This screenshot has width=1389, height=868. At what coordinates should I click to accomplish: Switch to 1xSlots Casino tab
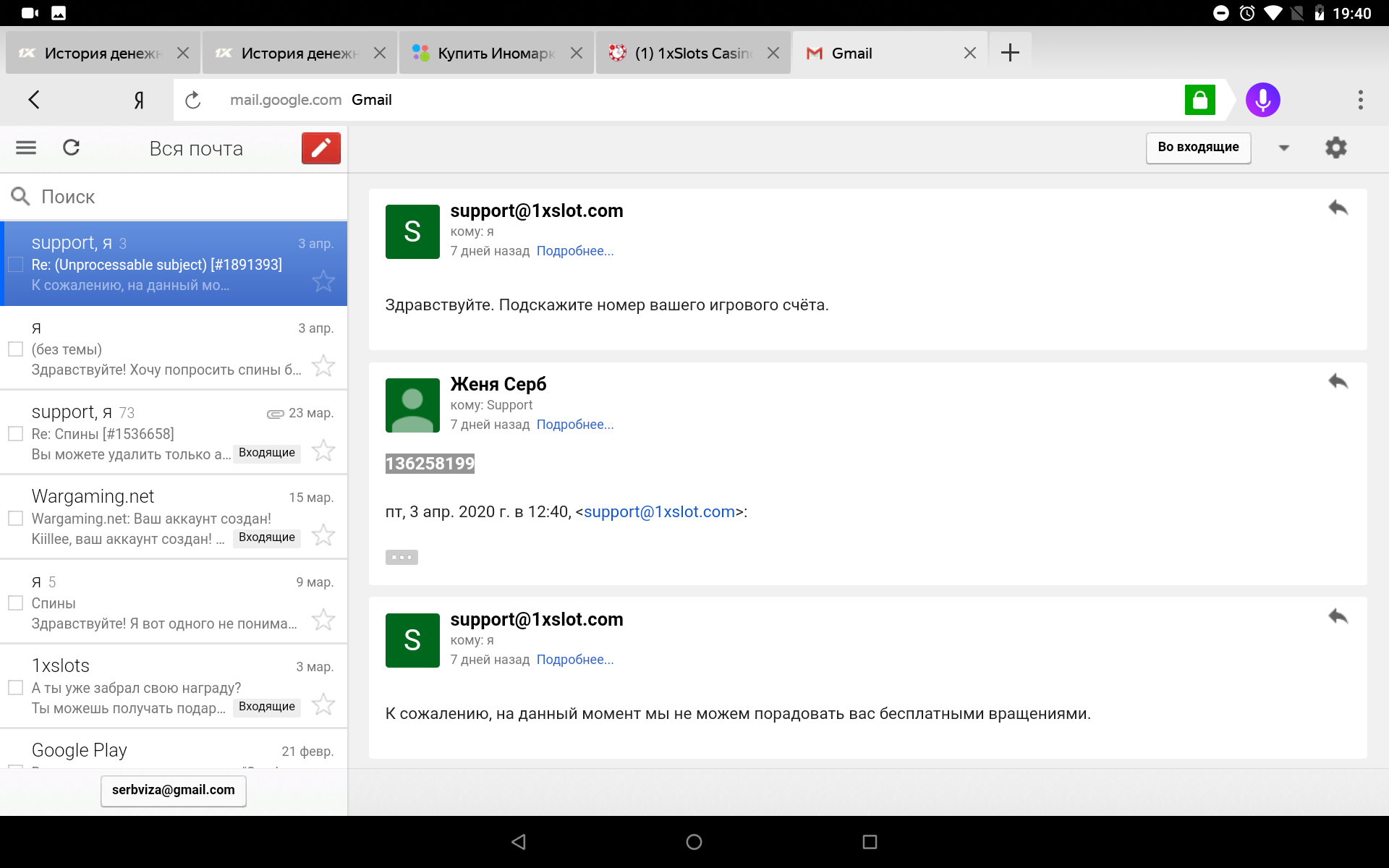(x=692, y=53)
